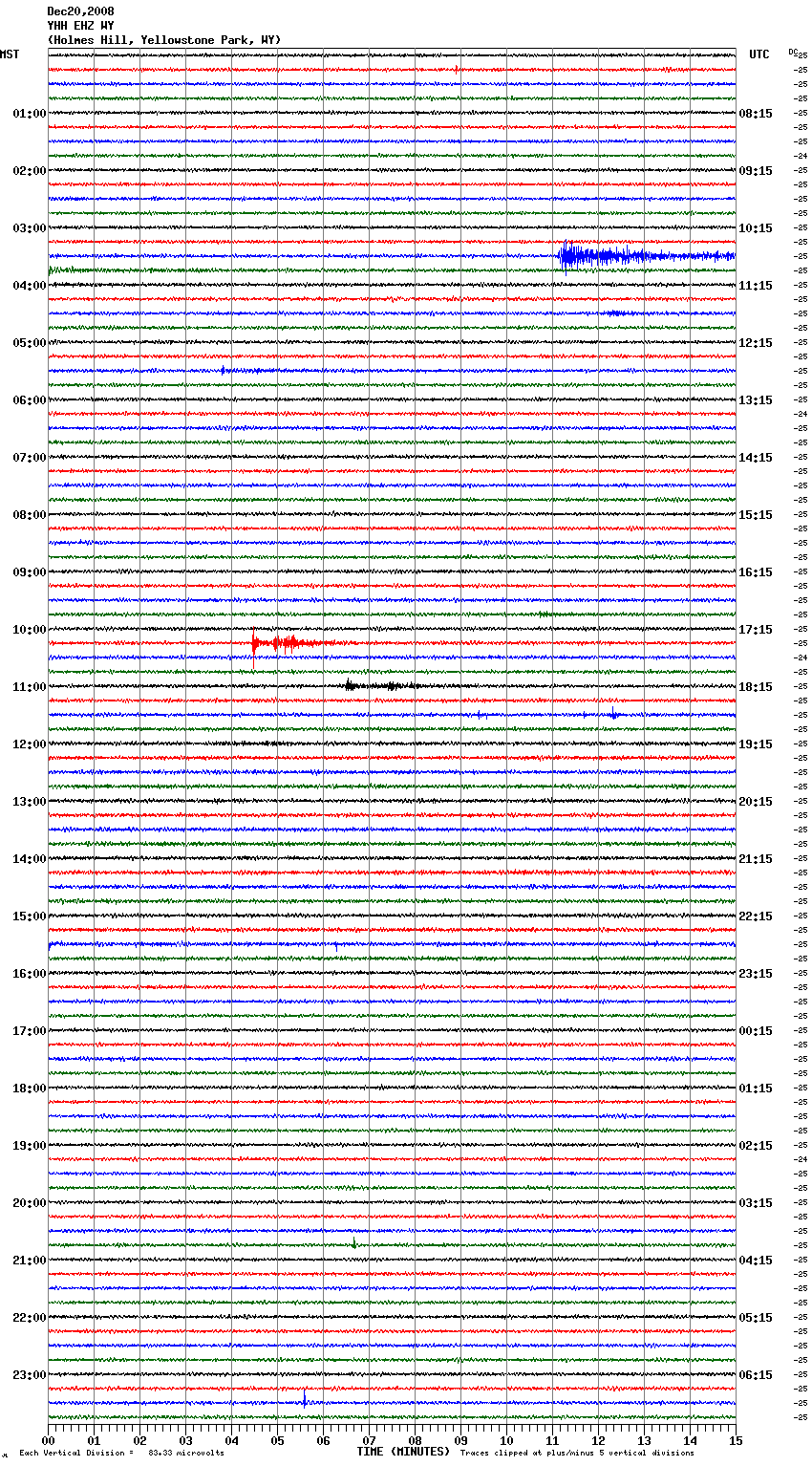Select the 10:00 MST time label
Image resolution: width=812 pixels, height=1466 pixels.
(x=30, y=630)
